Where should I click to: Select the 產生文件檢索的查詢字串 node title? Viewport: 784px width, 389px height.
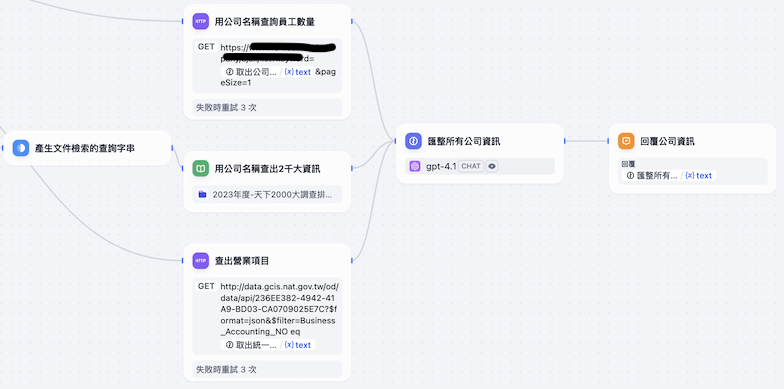[84, 148]
